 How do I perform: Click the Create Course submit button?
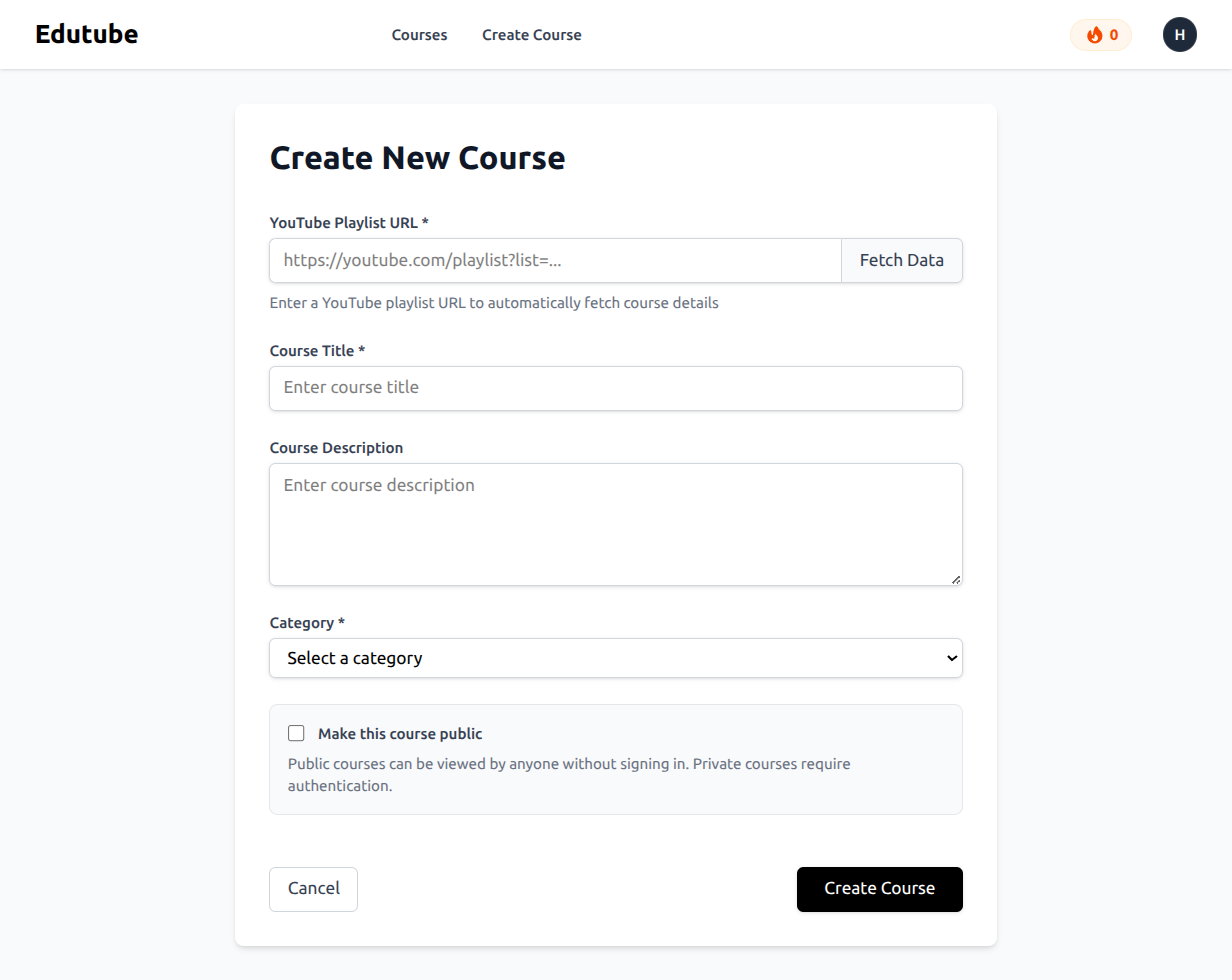pyautogui.click(x=879, y=889)
